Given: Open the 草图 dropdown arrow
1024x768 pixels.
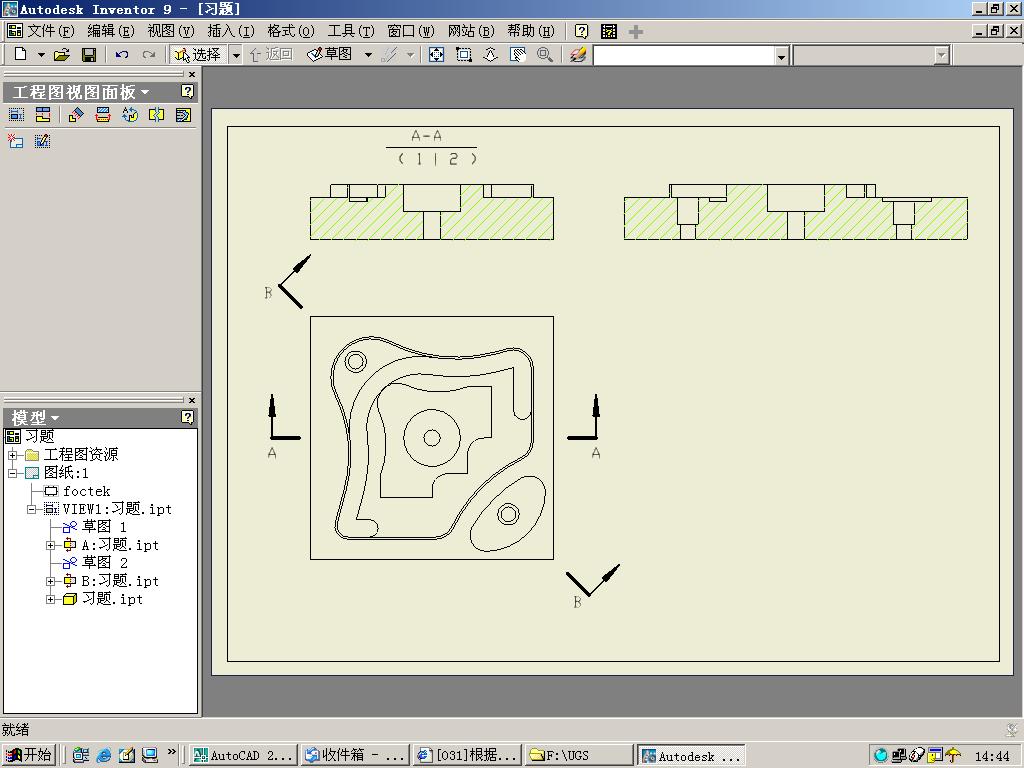Looking at the screenshot, I should pyautogui.click(x=368, y=55).
